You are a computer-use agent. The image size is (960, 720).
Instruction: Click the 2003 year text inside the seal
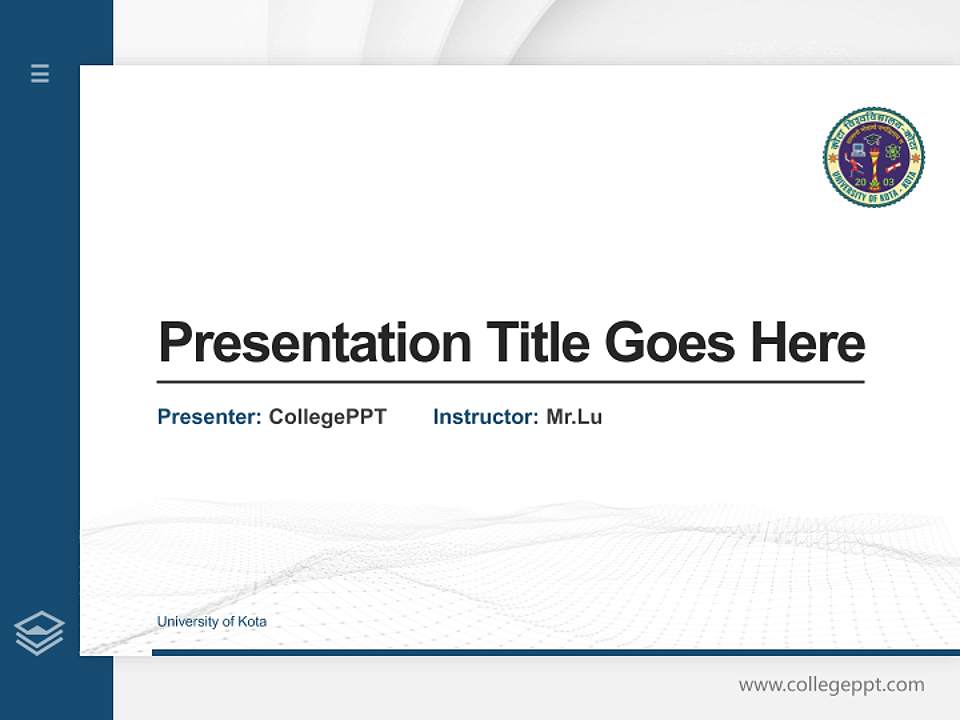(x=874, y=182)
